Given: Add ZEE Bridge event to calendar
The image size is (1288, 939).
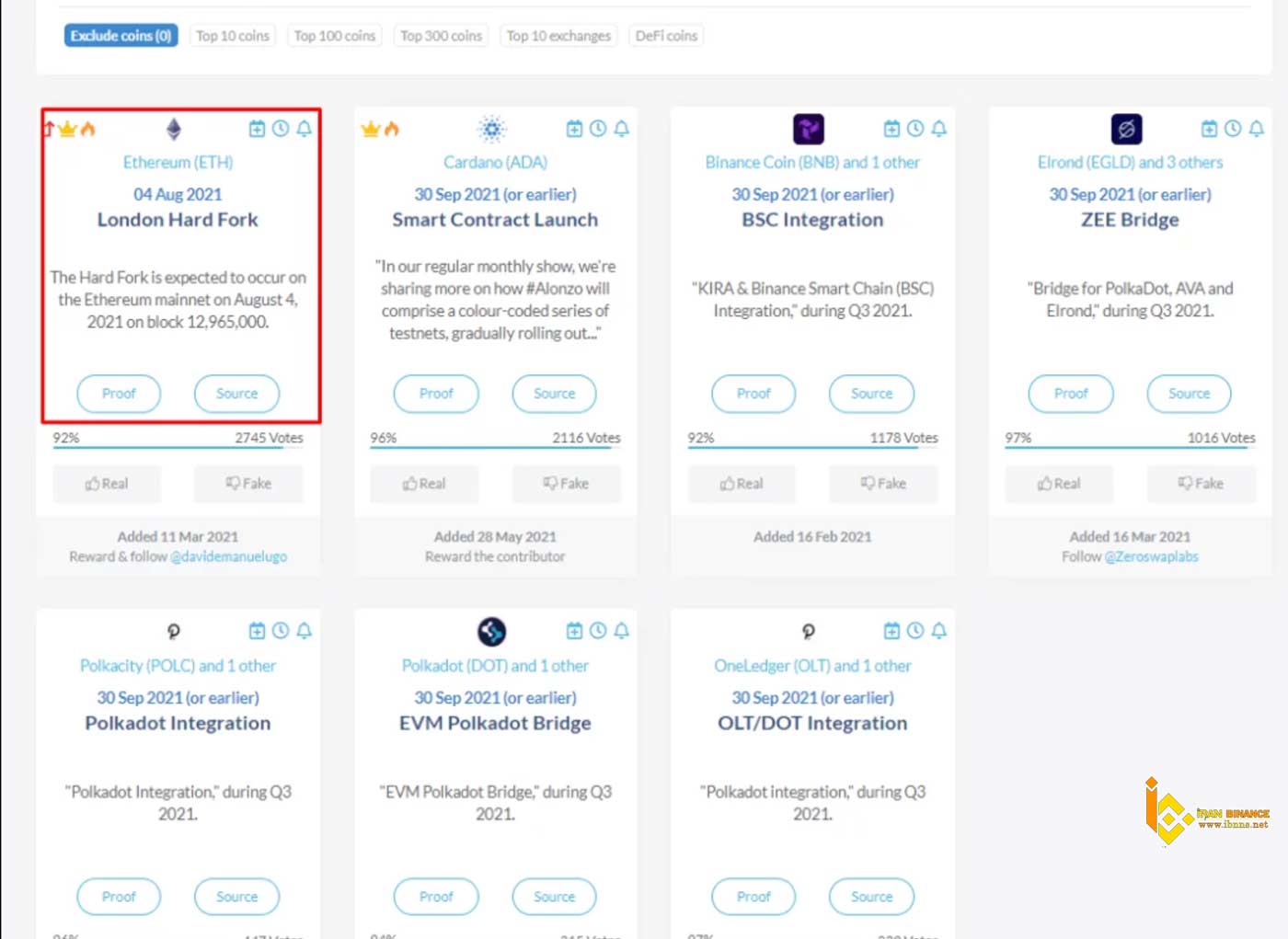Looking at the screenshot, I should [x=1209, y=129].
